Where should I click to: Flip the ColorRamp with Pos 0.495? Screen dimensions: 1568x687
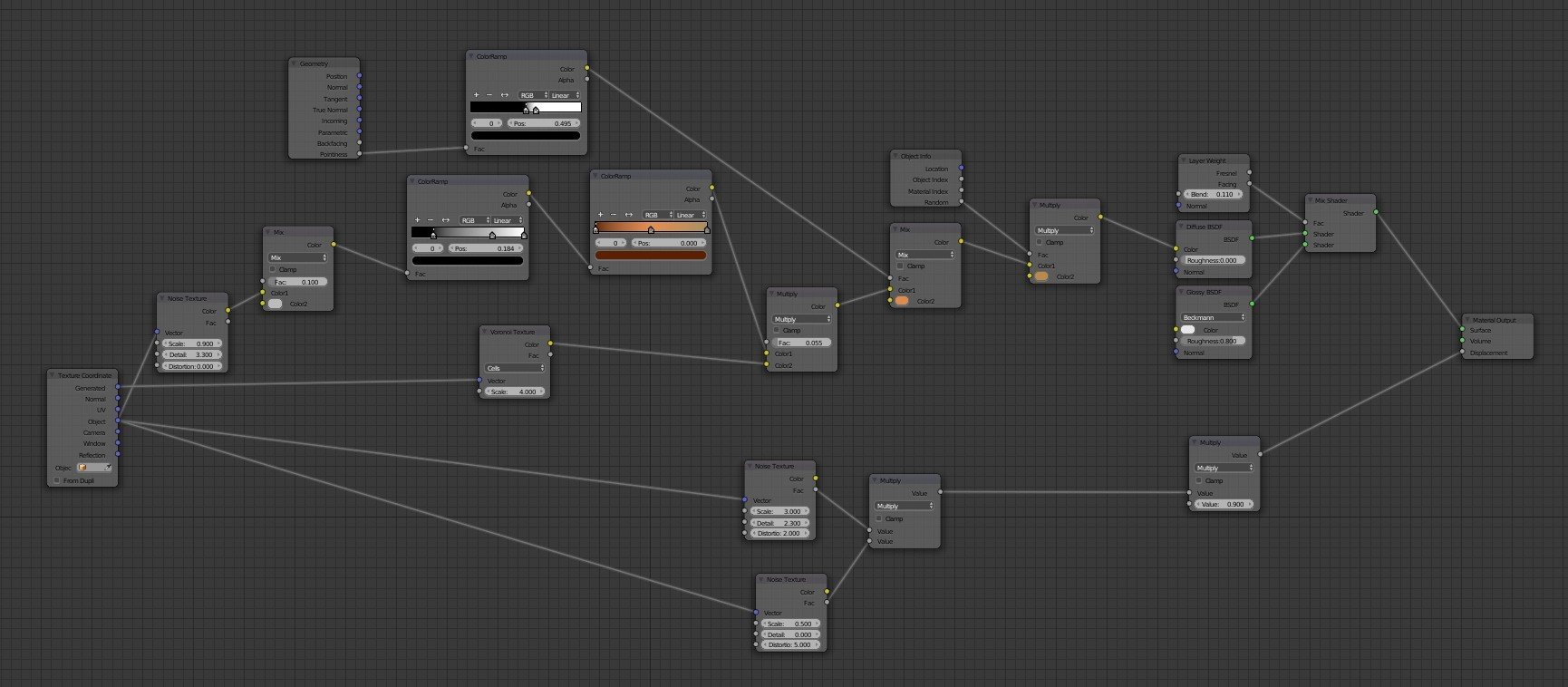pyautogui.click(x=505, y=95)
